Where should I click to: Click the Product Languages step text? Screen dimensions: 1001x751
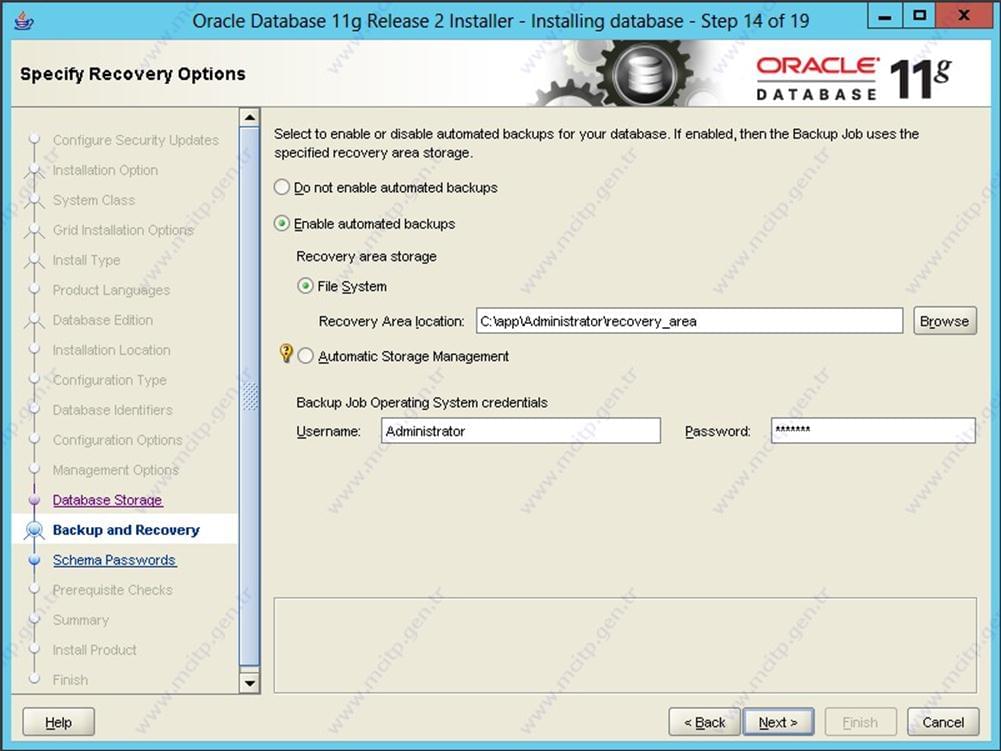coord(111,290)
